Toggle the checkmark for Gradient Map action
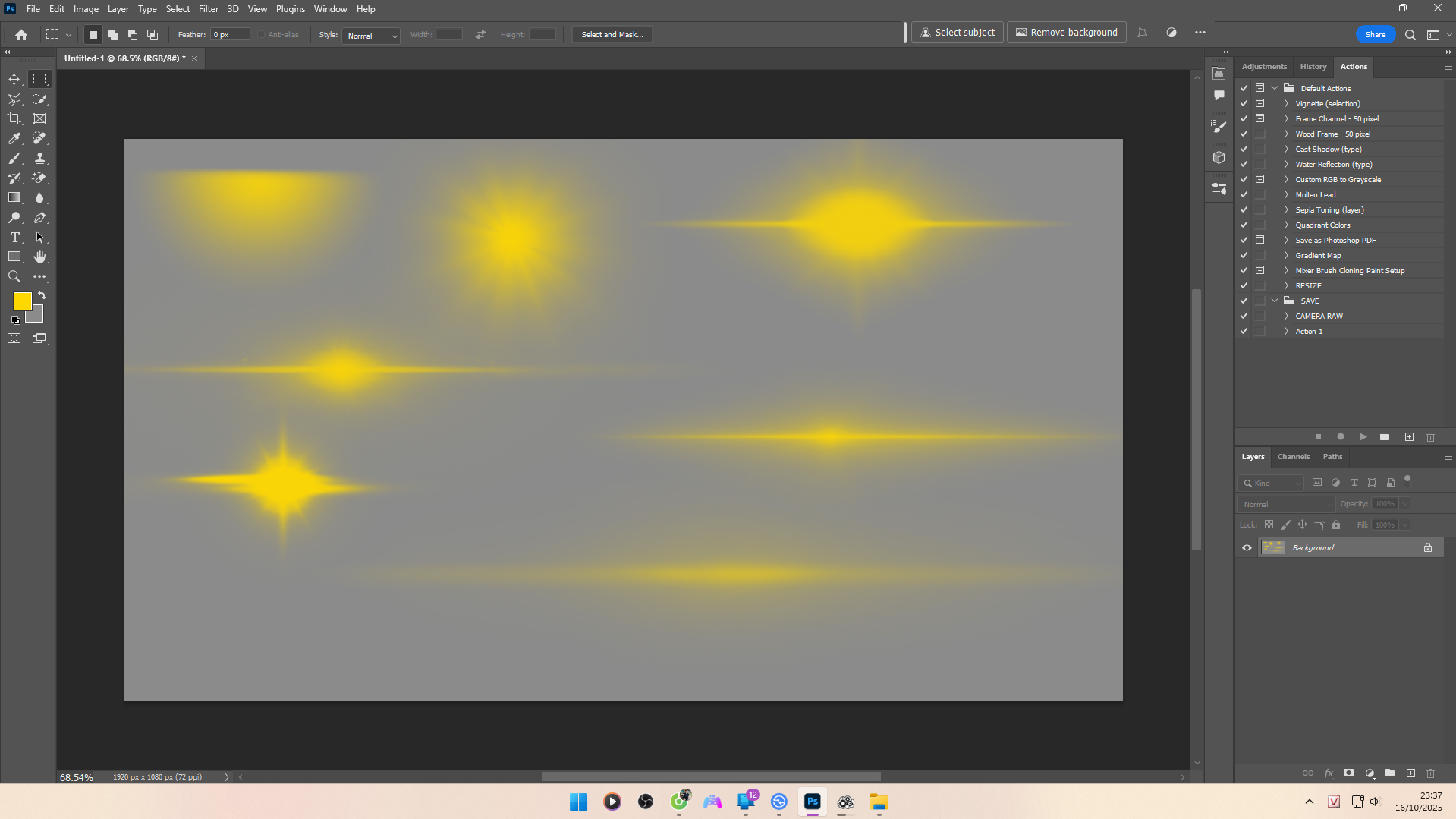Image resolution: width=1456 pixels, height=819 pixels. pyautogui.click(x=1244, y=255)
